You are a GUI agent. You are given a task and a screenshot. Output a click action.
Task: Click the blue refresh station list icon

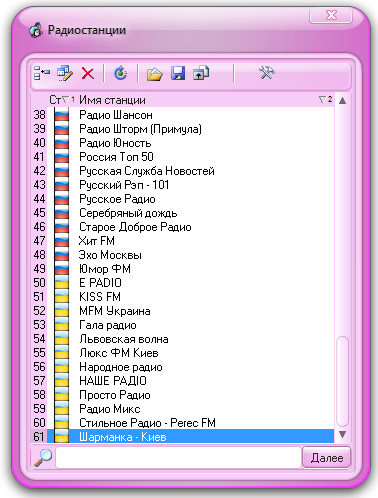[120, 73]
